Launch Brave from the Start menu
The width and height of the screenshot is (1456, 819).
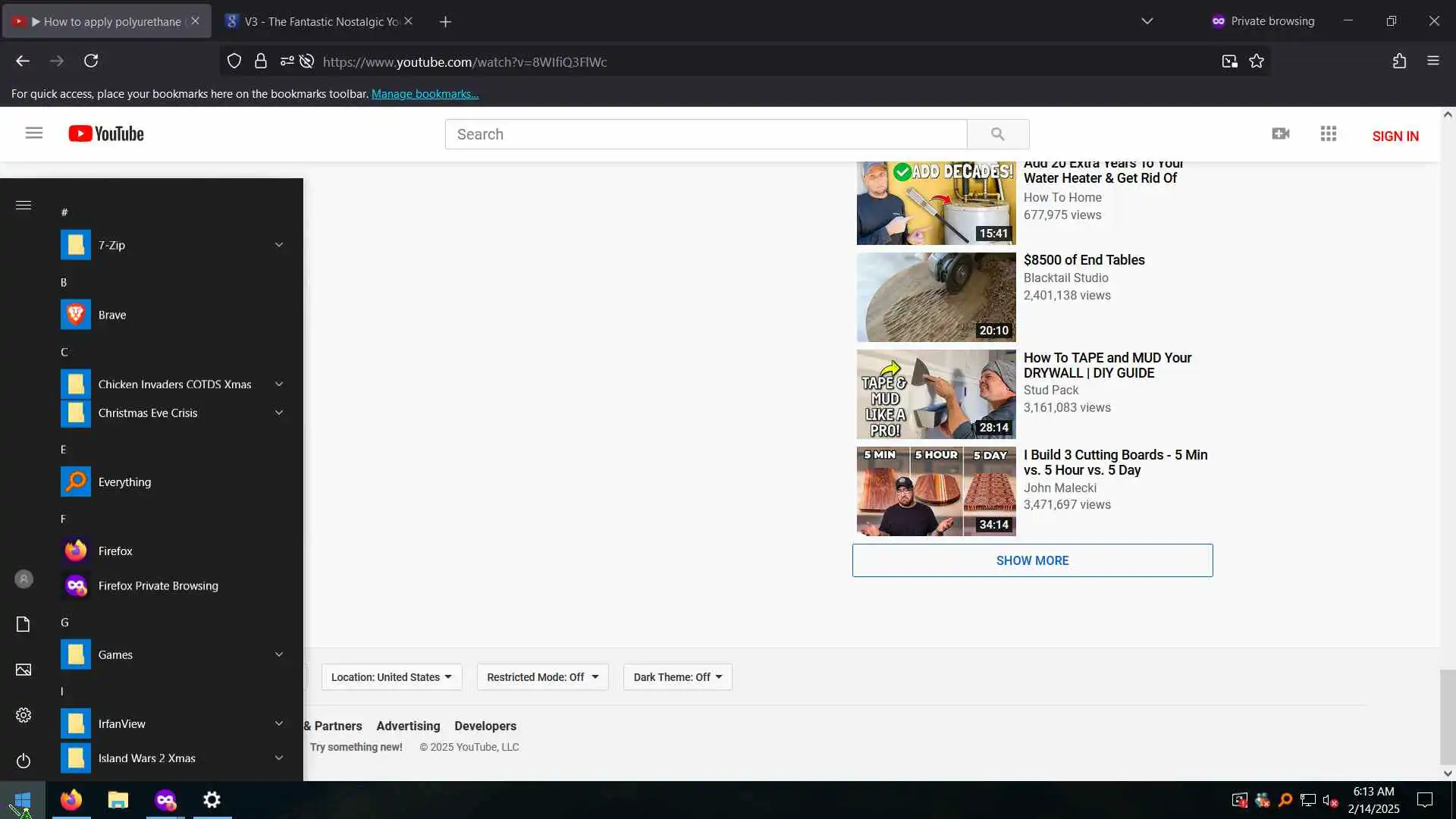pos(112,315)
